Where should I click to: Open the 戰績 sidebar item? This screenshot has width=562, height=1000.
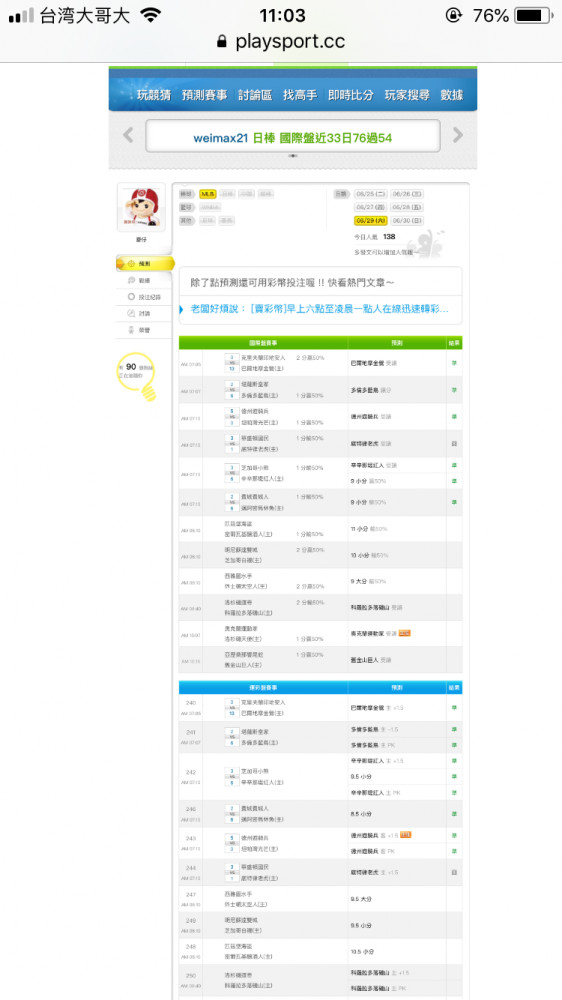click(x=144, y=280)
